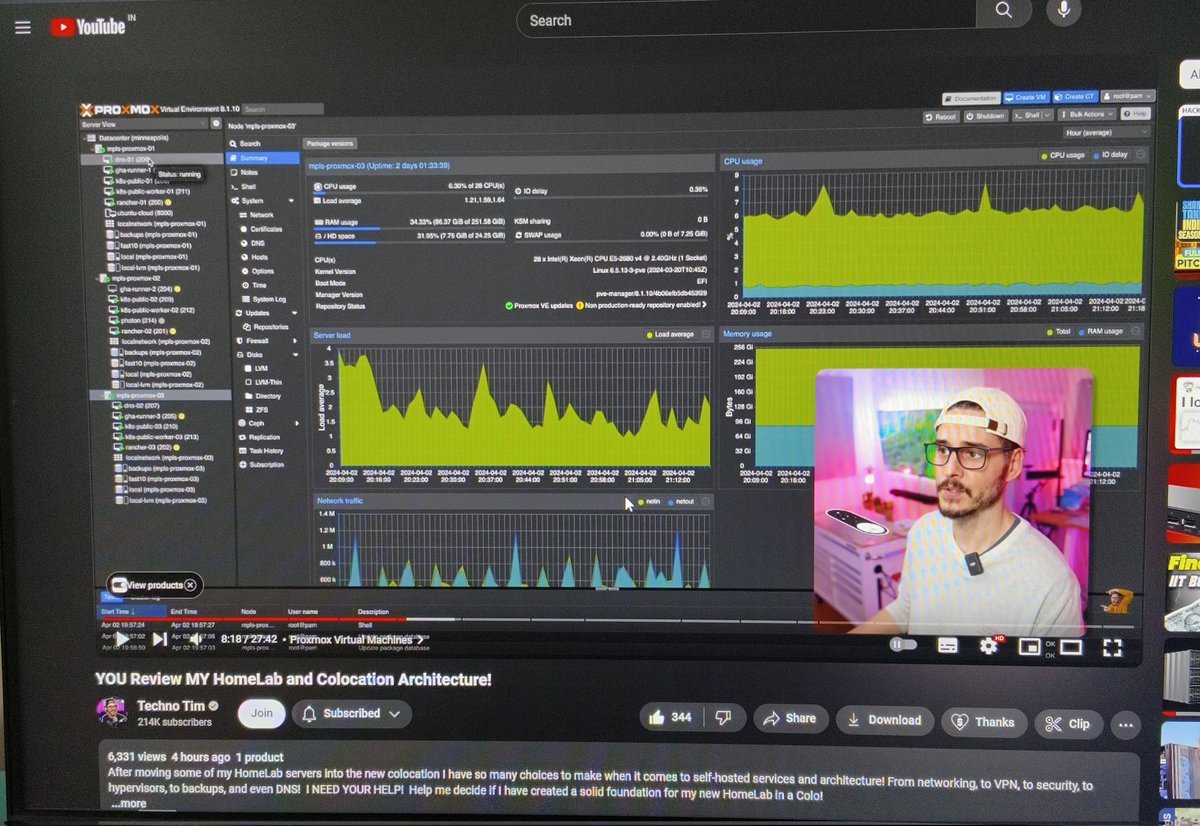Image resolution: width=1200 pixels, height=826 pixels.
Task: Expand the Firewall section arrow
Action: (295, 341)
